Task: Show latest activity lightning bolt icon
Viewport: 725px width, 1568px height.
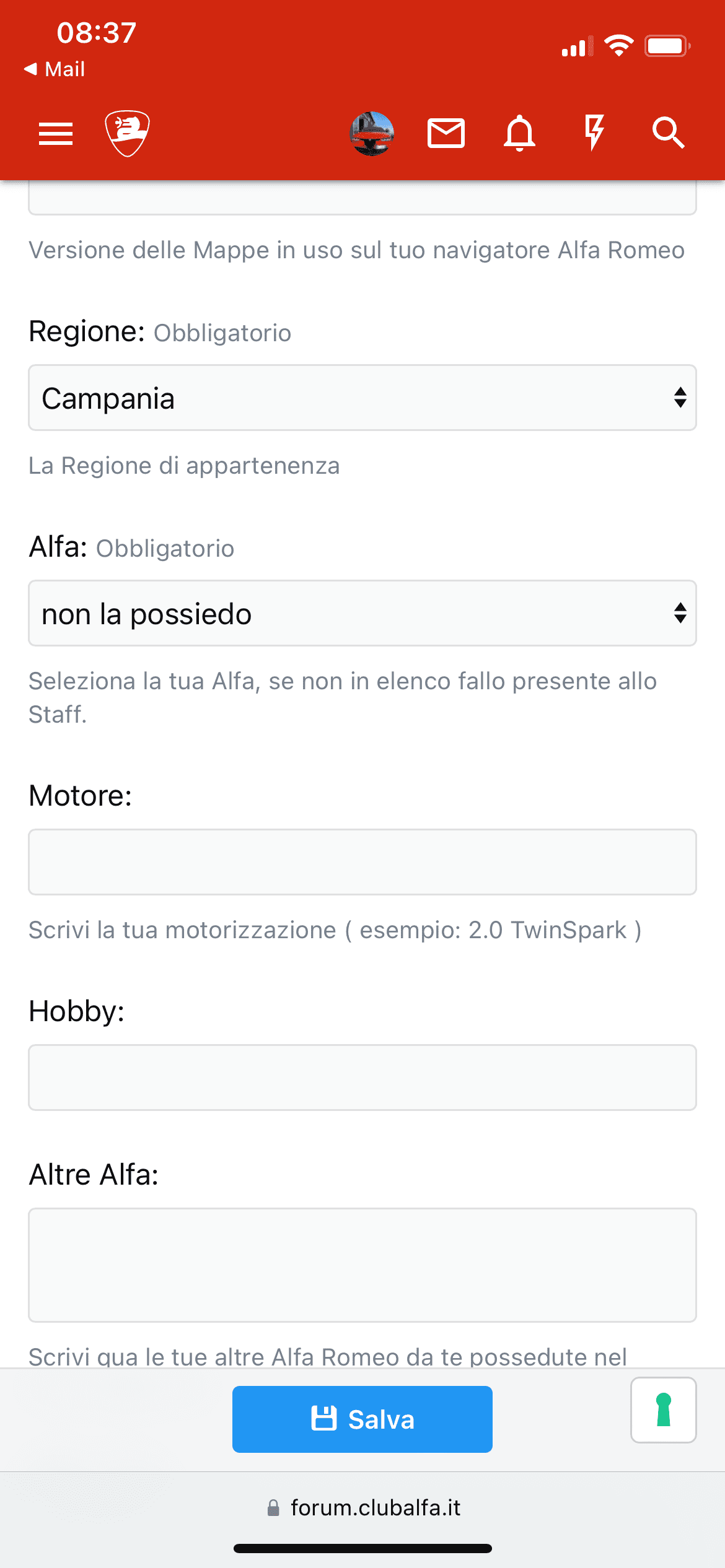Action: (x=594, y=132)
